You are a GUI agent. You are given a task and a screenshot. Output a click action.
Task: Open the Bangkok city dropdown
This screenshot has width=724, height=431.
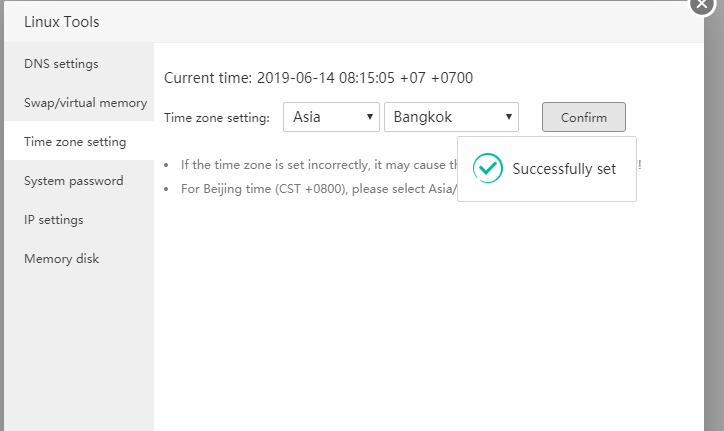pos(451,117)
